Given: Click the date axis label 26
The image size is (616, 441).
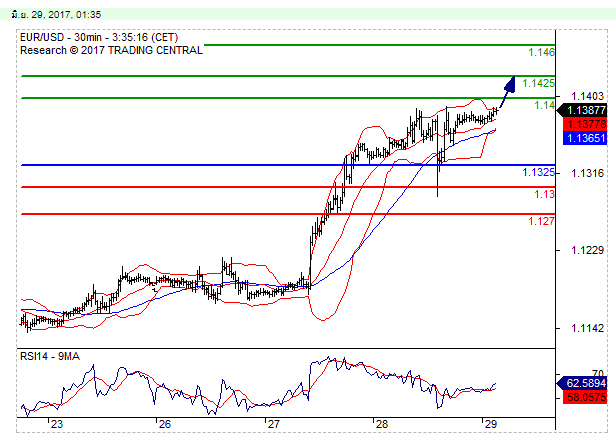Looking at the screenshot, I should click(x=165, y=424).
